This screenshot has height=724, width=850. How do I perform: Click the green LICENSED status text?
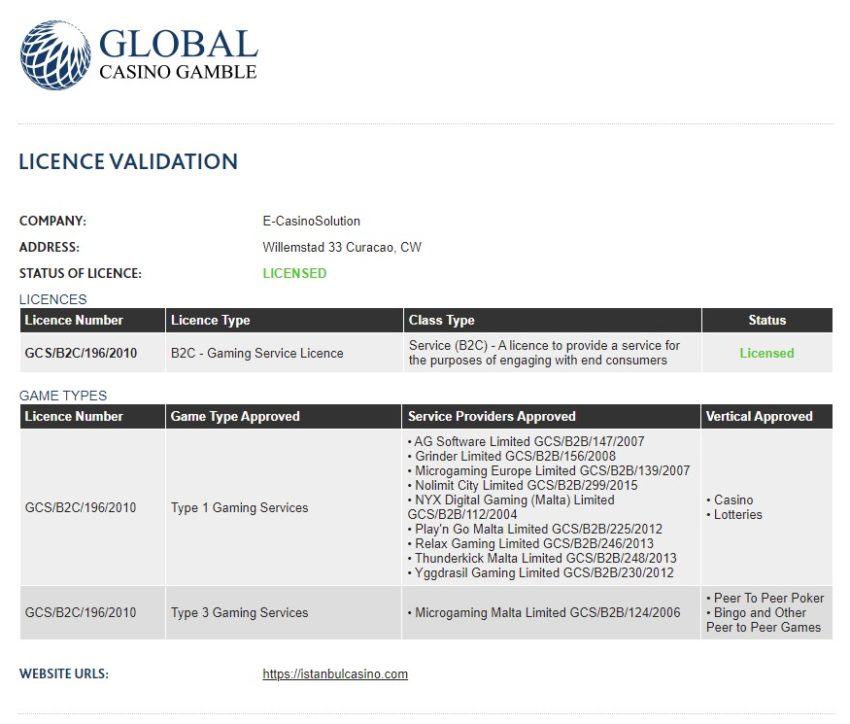point(294,273)
